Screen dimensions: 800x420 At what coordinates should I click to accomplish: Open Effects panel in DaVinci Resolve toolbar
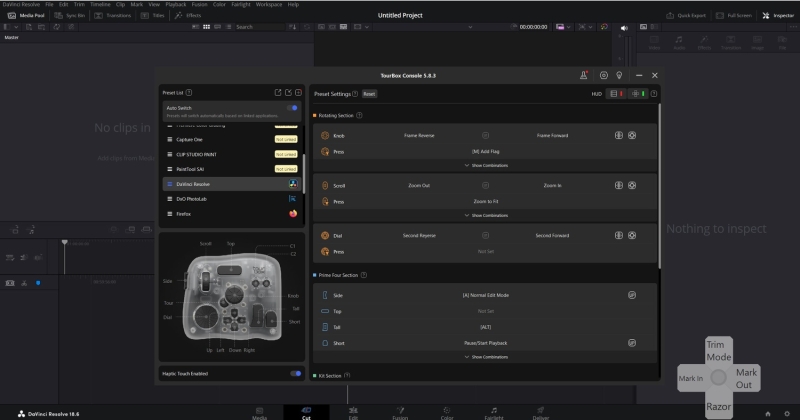188,15
